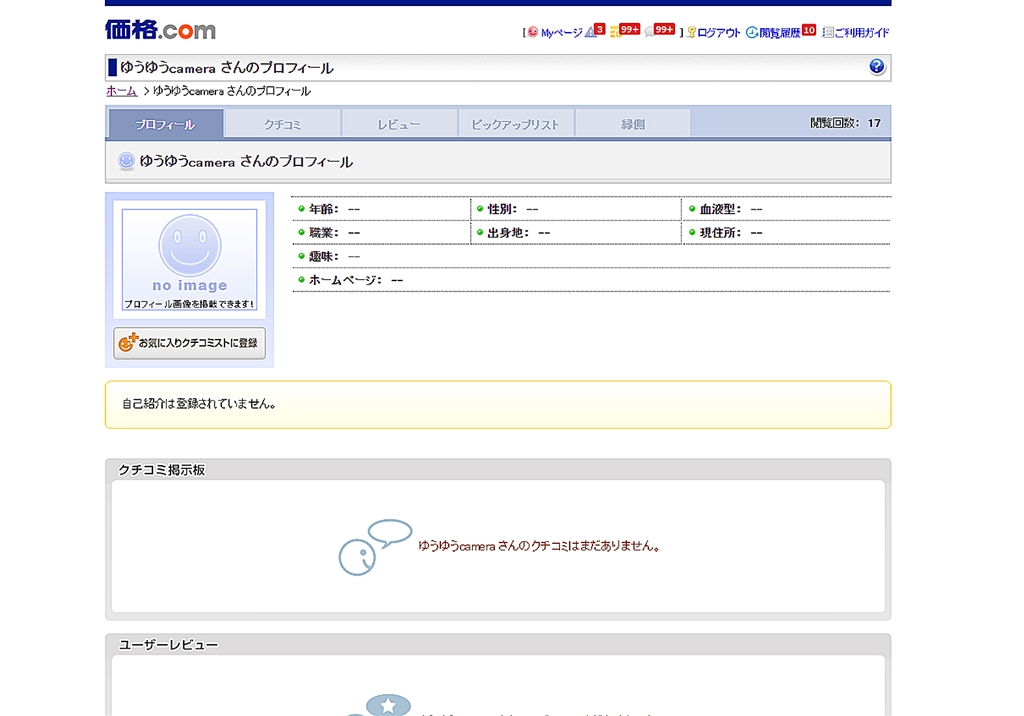Image resolution: width=1024 pixels, height=716 pixels.
Task: Click the key icon beside ログアウト
Action: pyautogui.click(x=691, y=32)
